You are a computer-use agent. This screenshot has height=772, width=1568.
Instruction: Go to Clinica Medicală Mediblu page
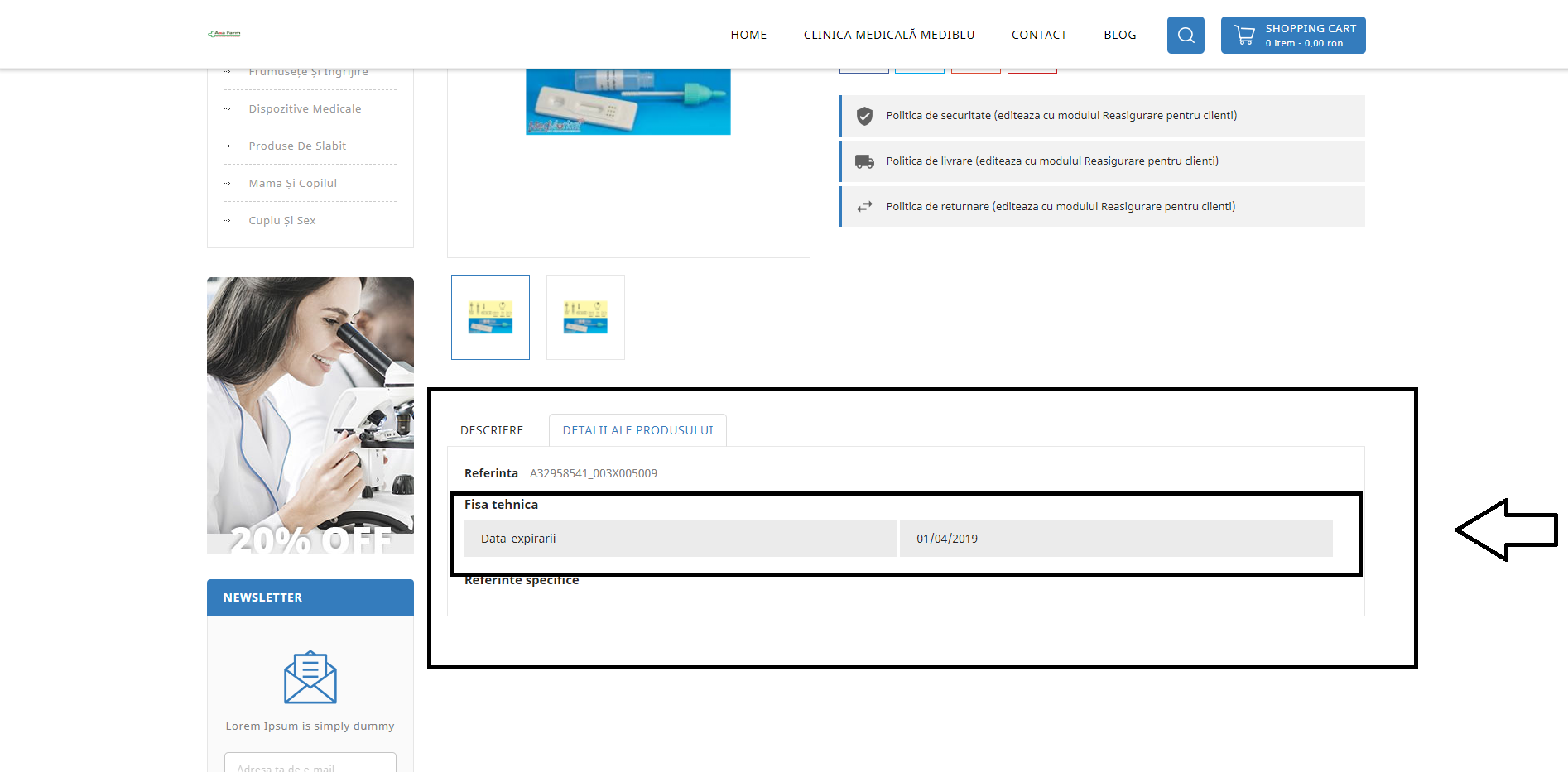pyautogui.click(x=889, y=35)
